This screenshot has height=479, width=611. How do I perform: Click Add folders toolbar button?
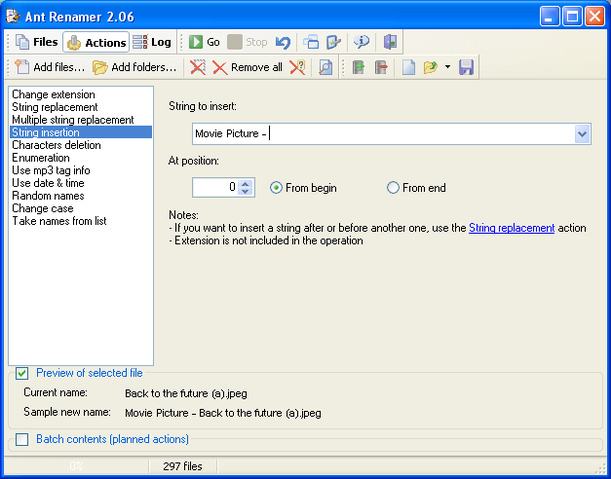tap(134, 67)
